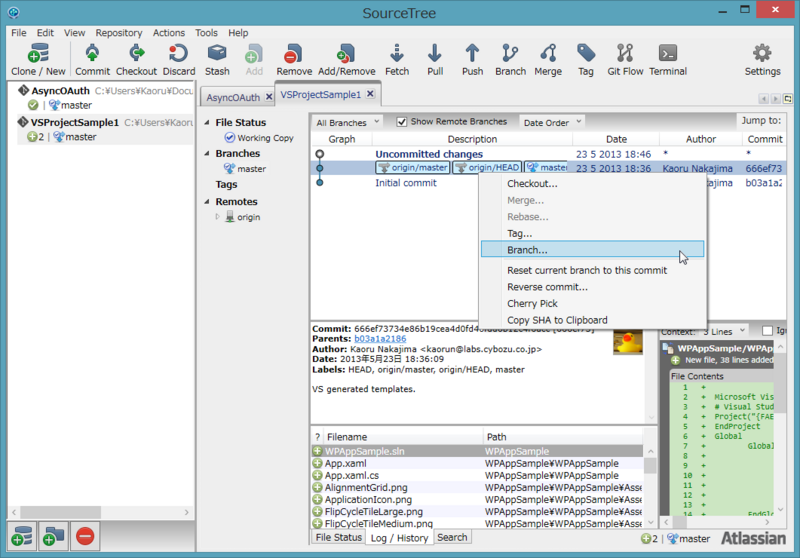Open the Clone / New repository tool

click(x=38, y=60)
